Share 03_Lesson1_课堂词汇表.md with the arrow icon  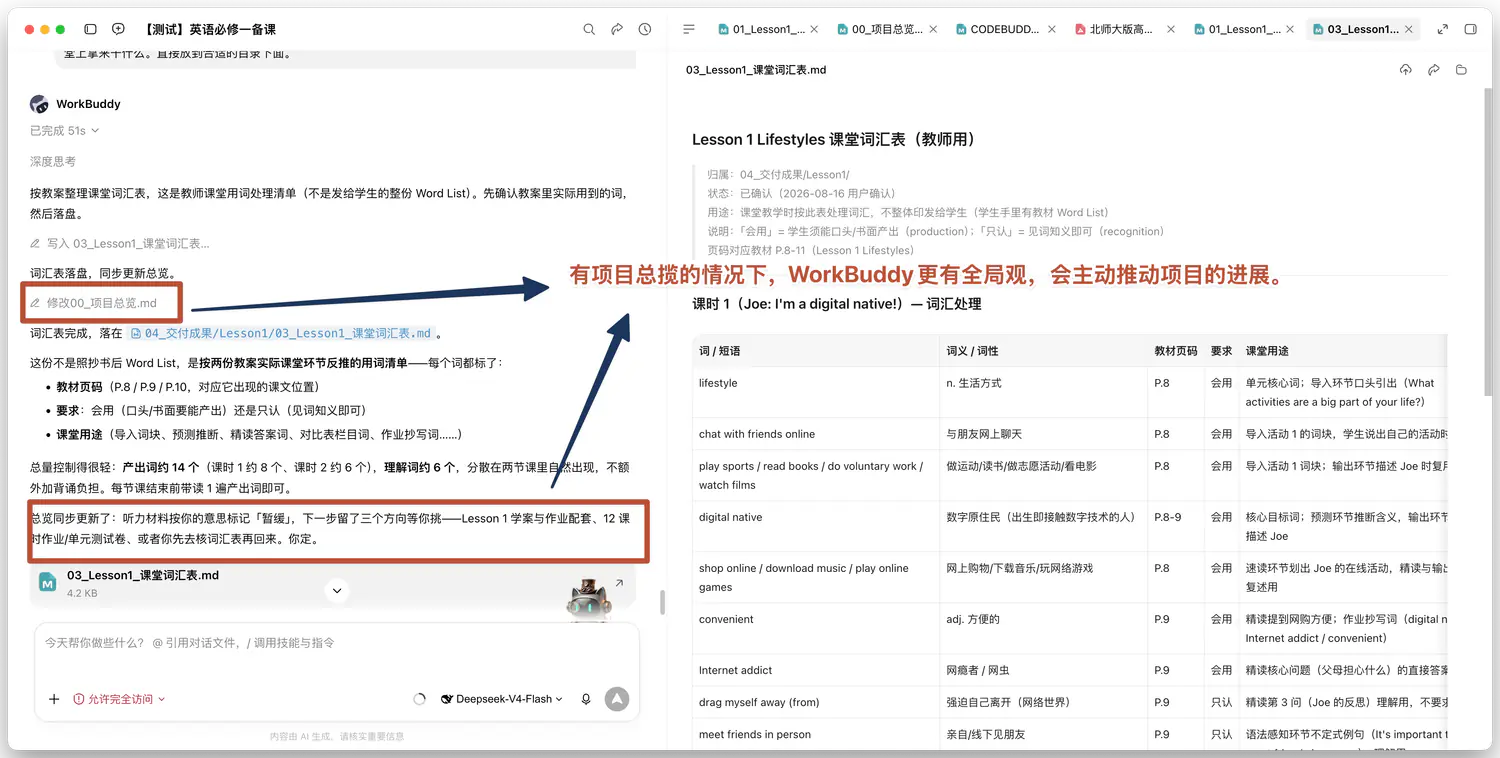[x=1434, y=70]
